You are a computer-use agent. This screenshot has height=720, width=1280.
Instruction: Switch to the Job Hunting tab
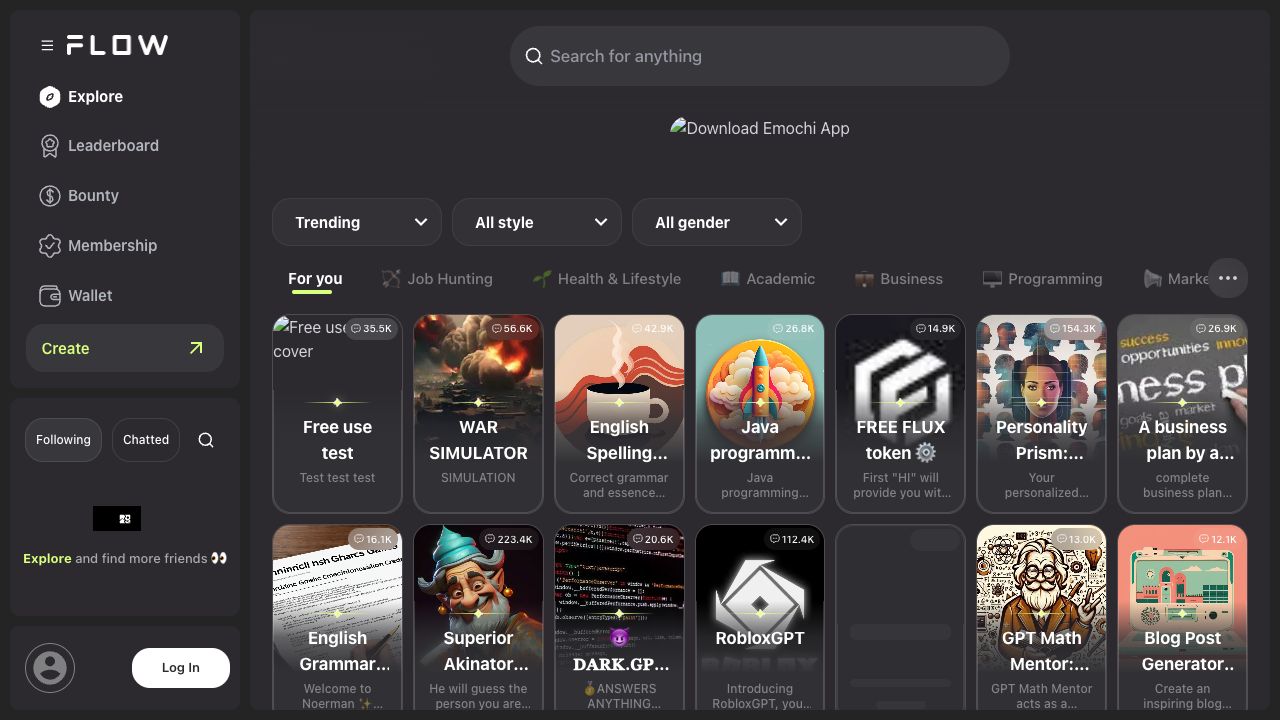(x=437, y=279)
